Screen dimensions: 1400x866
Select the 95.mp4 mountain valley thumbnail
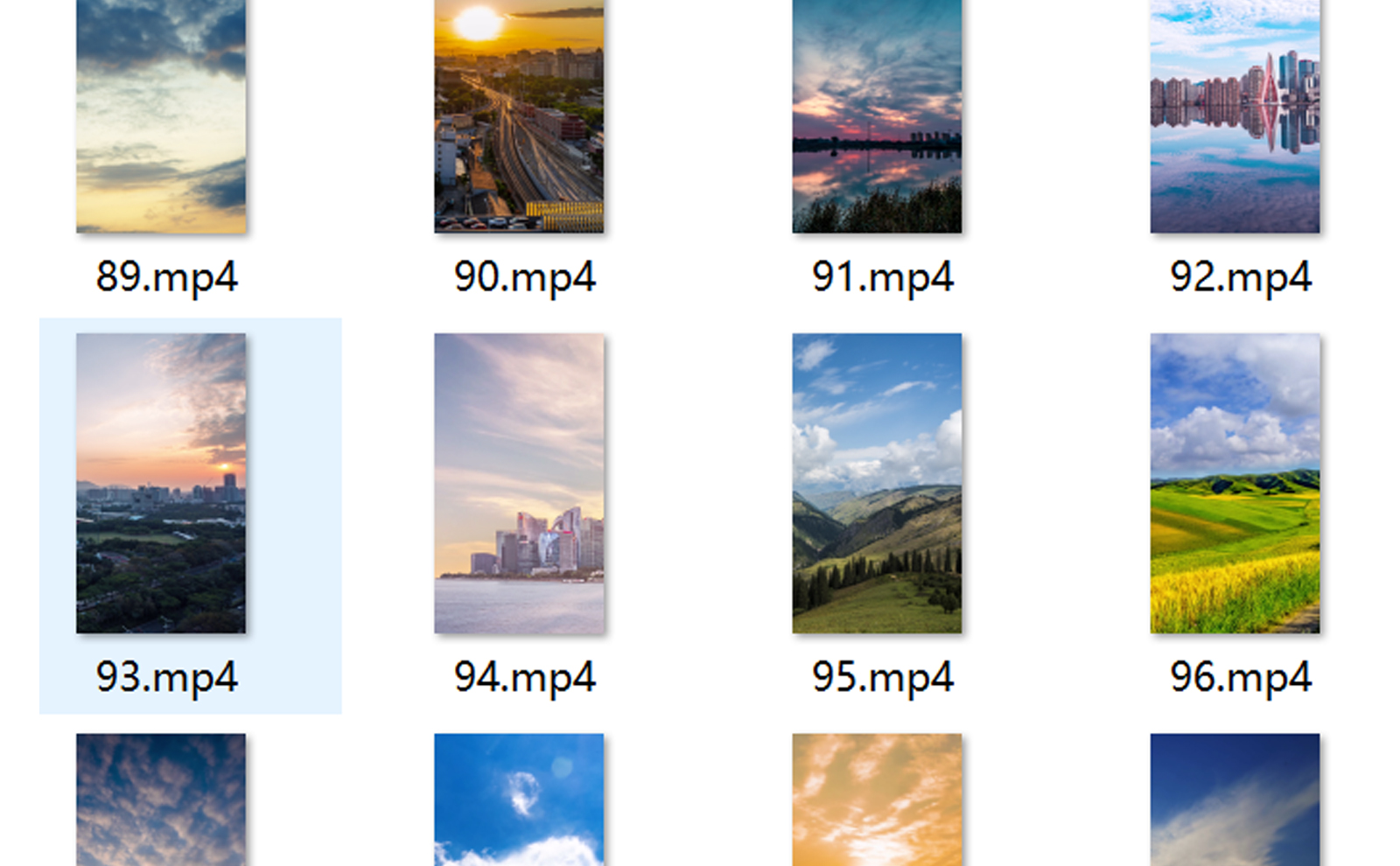pyautogui.click(x=877, y=483)
